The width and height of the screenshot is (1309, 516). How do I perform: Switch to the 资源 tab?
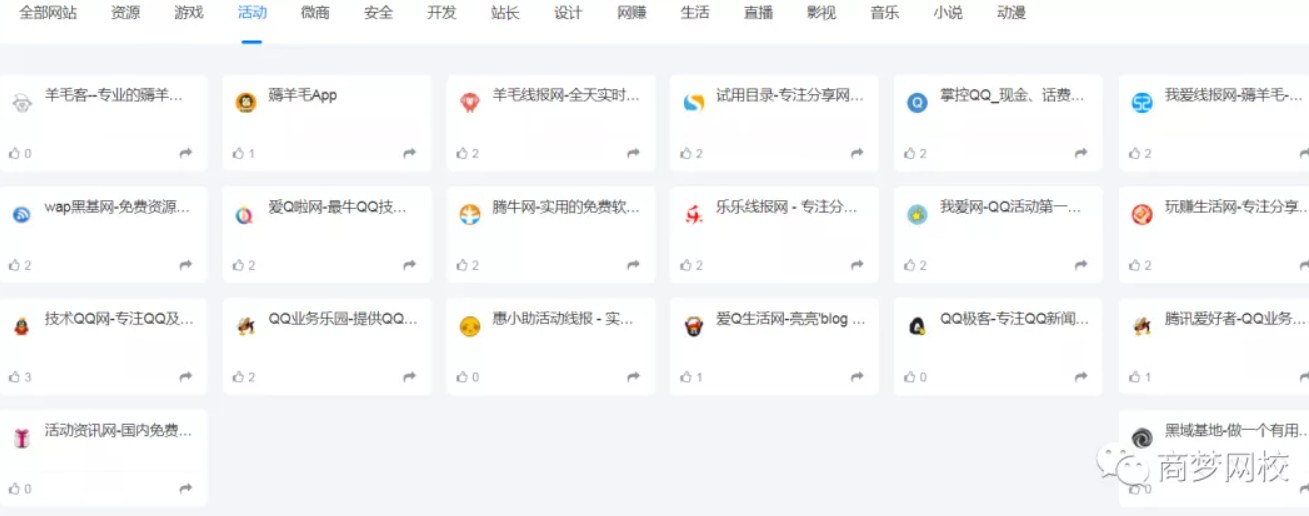(125, 13)
